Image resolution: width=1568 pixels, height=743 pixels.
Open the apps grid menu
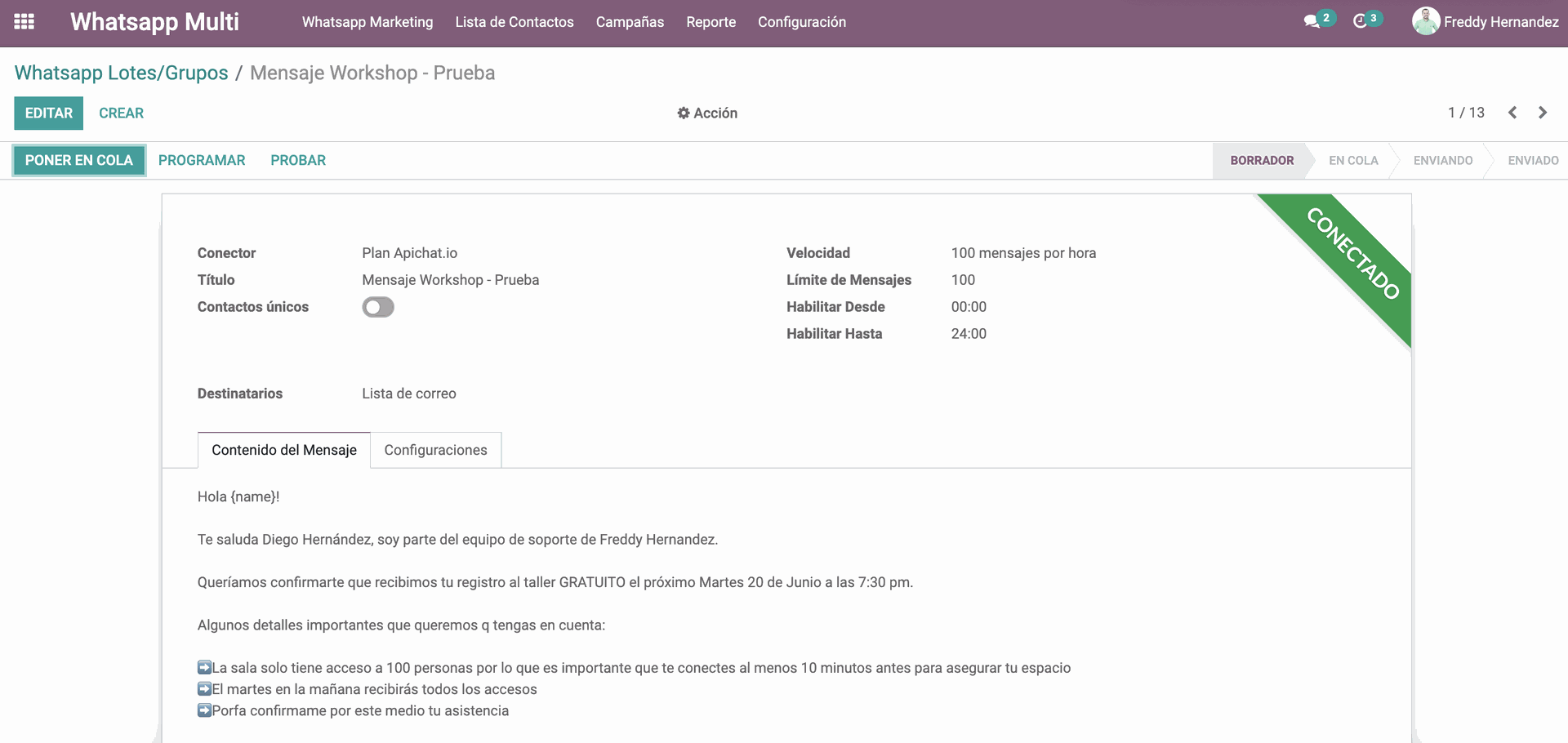pyautogui.click(x=24, y=22)
